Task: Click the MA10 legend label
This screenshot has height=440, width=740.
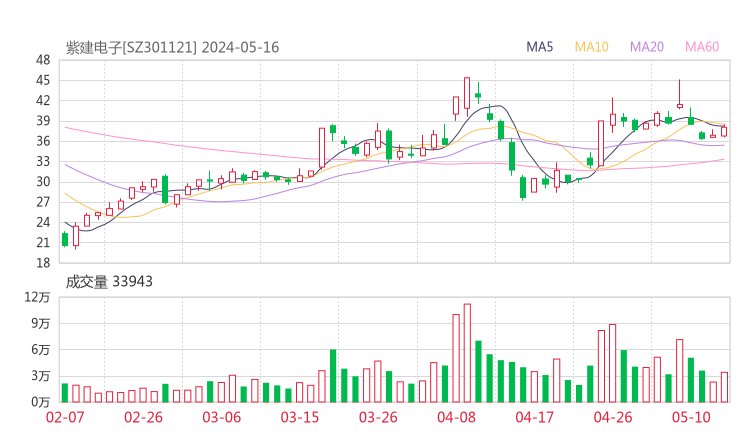Action: [591, 47]
